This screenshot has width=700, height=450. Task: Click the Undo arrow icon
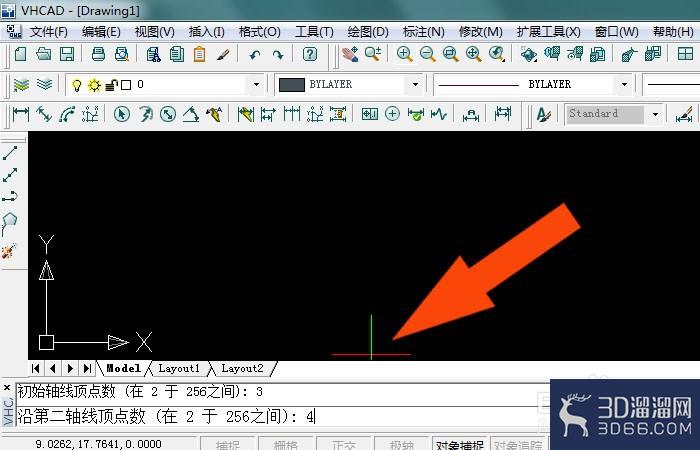click(x=255, y=55)
